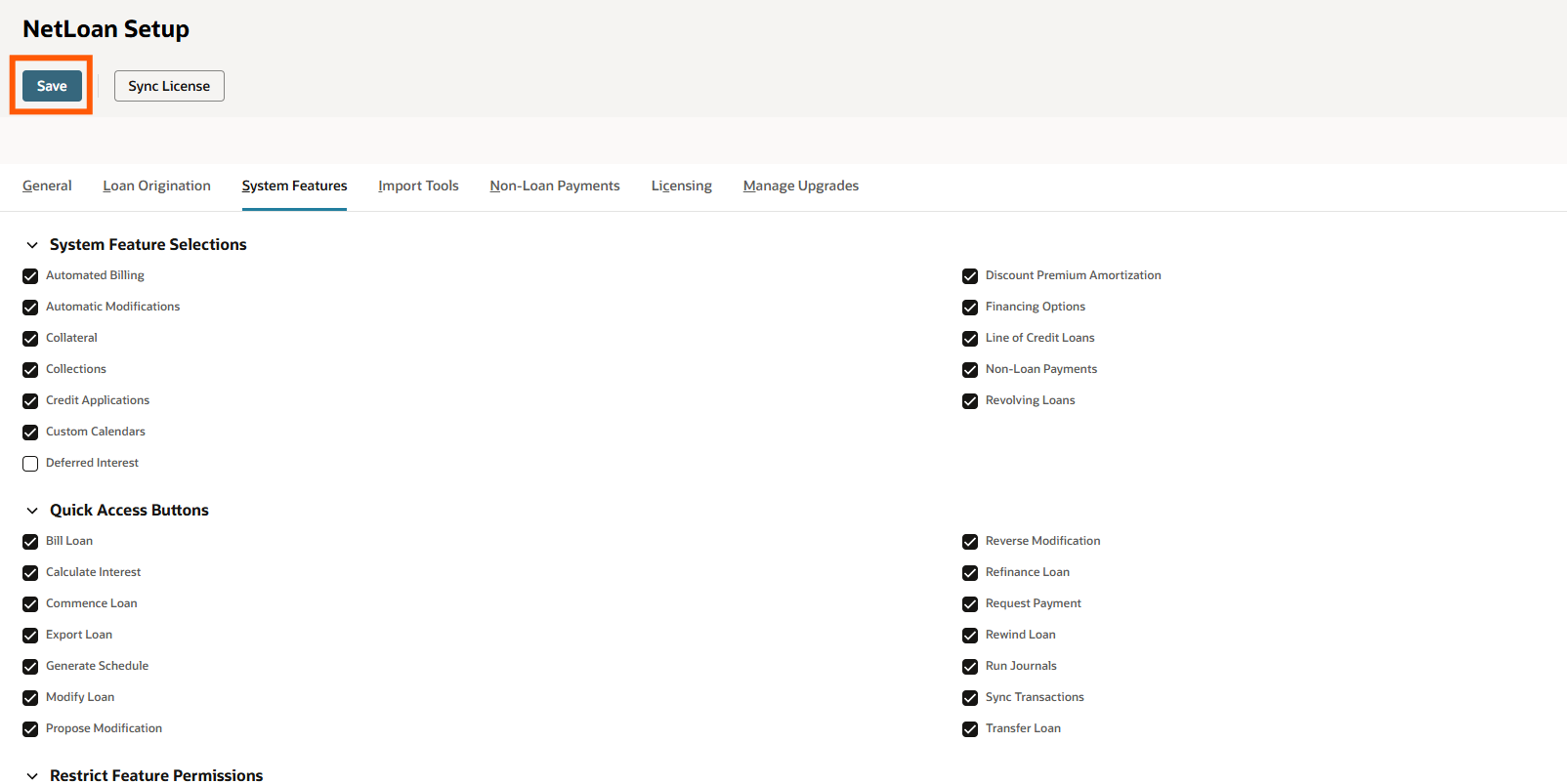Open the Loan Origination tab

(x=156, y=186)
